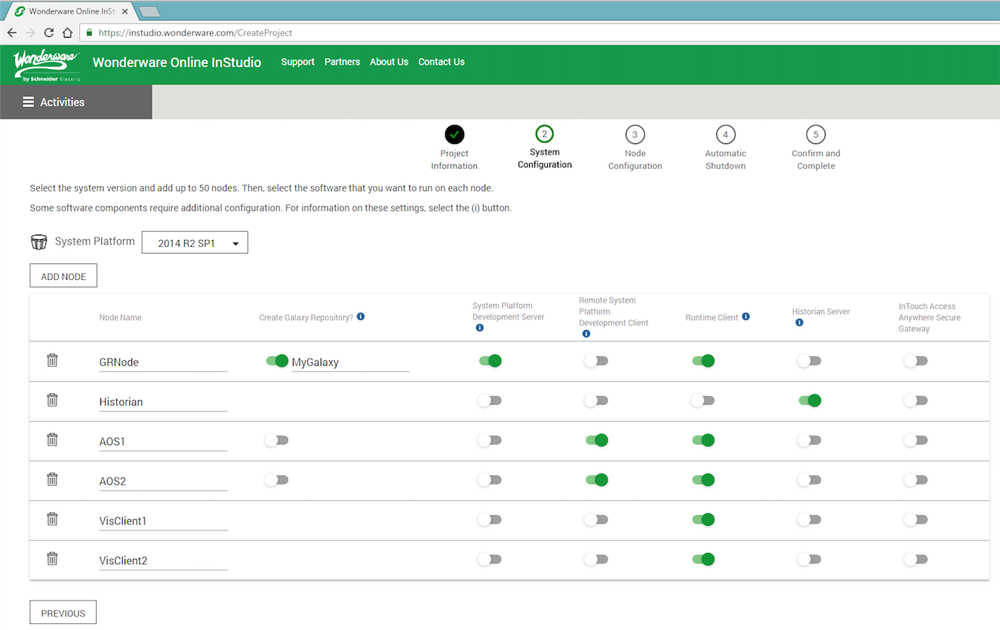Open the System Platform version dropdown
The width and height of the screenshot is (1000, 630).
[x=194, y=243]
